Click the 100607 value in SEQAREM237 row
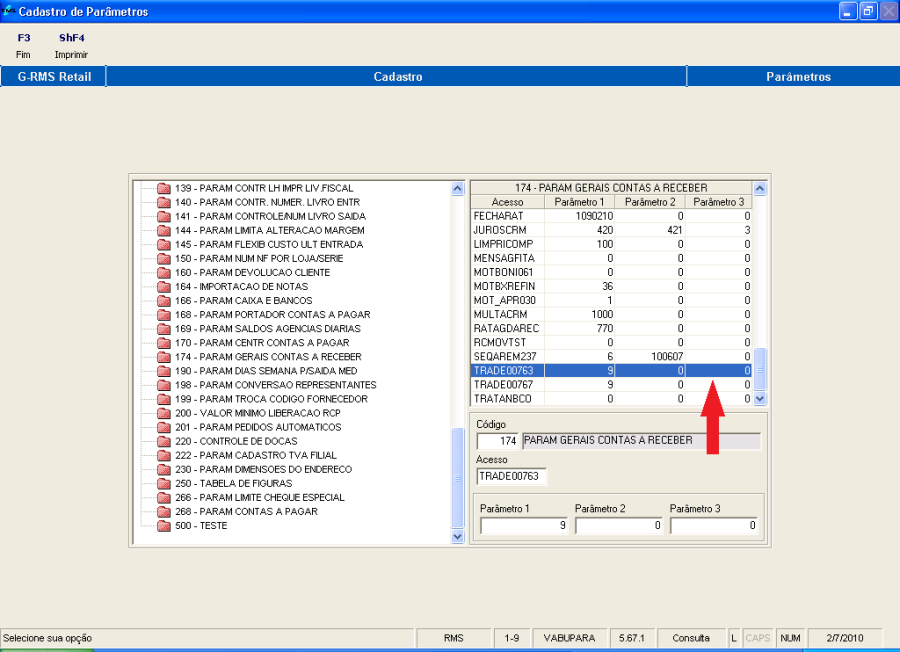This screenshot has height=652, width=900. click(667, 356)
